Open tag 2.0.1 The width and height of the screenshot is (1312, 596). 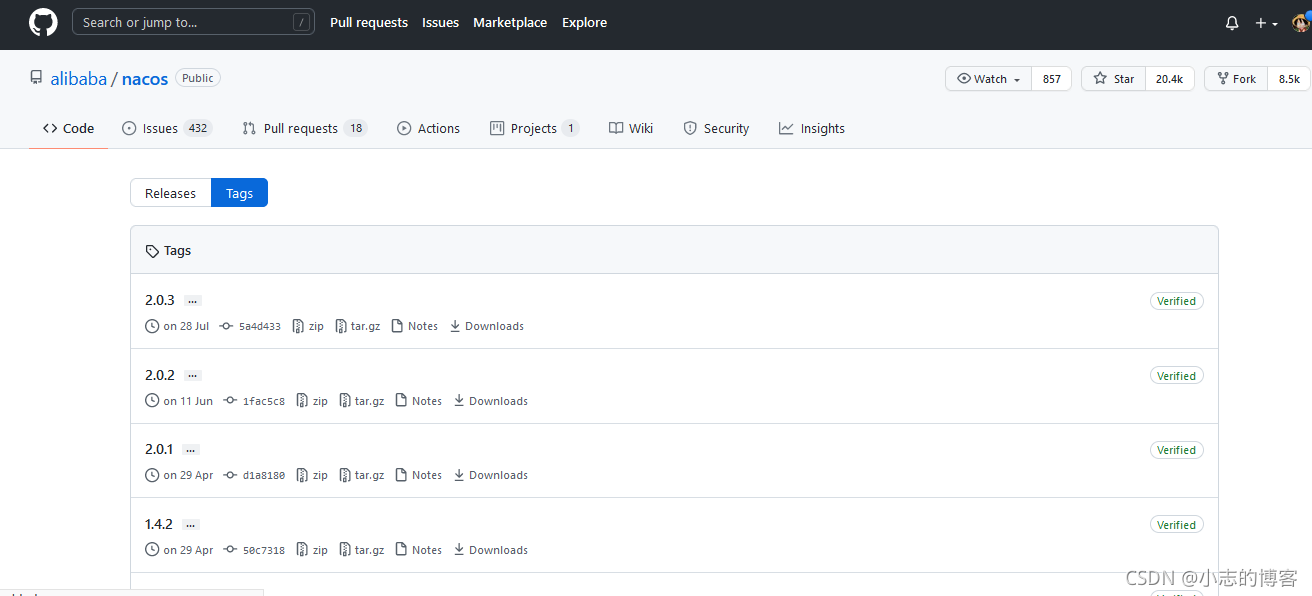tap(159, 449)
